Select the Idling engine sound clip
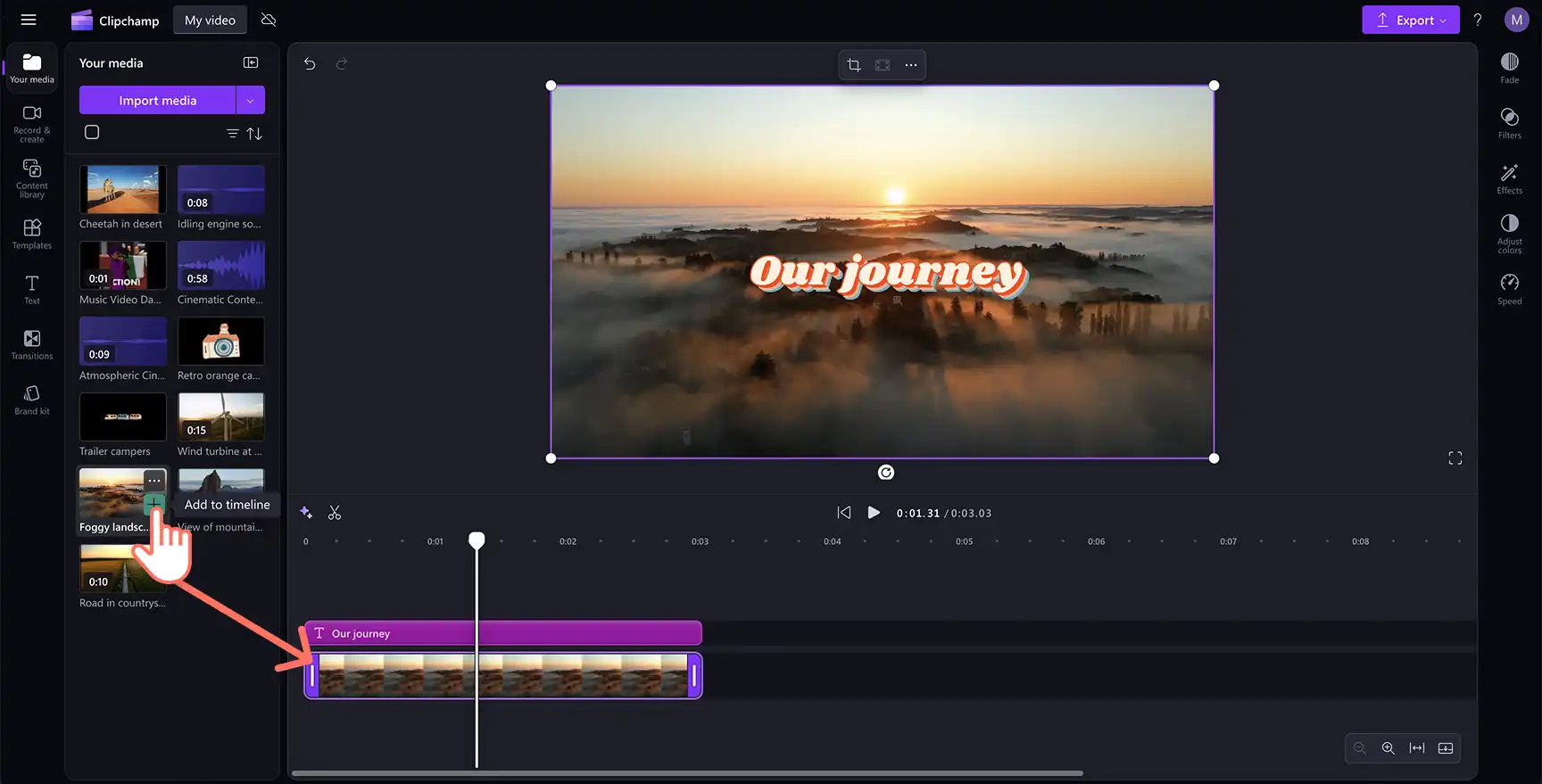1542x784 pixels. coord(221,189)
